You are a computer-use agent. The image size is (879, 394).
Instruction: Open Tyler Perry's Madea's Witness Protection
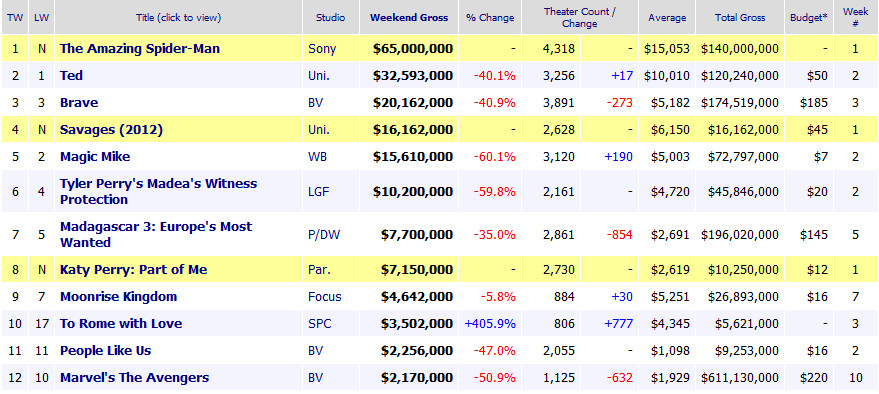[158, 192]
